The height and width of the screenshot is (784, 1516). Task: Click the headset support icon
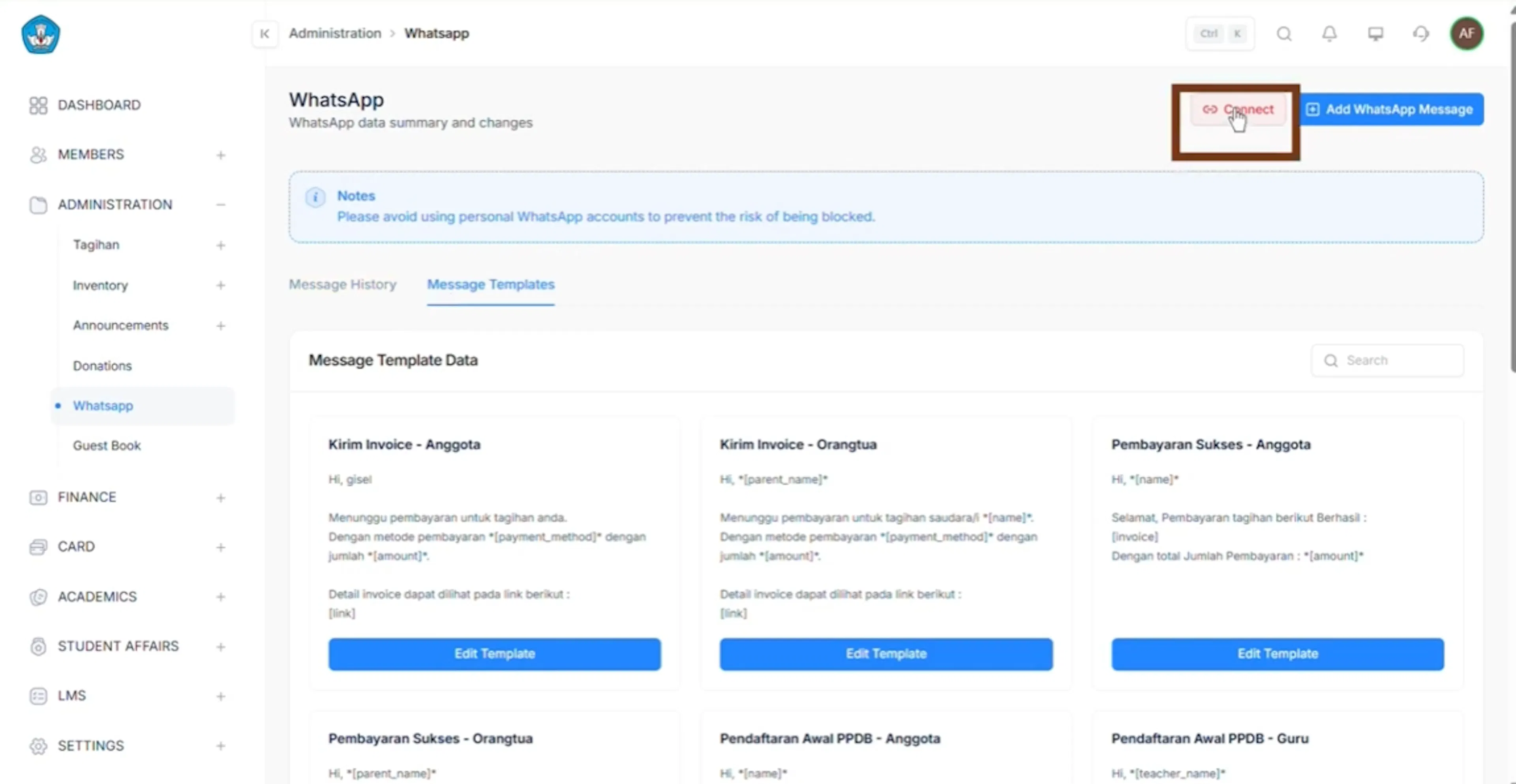point(1421,34)
